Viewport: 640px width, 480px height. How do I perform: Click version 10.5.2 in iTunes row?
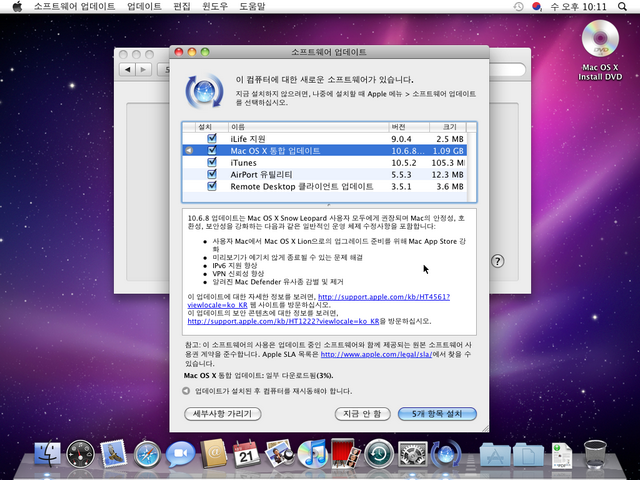point(404,162)
